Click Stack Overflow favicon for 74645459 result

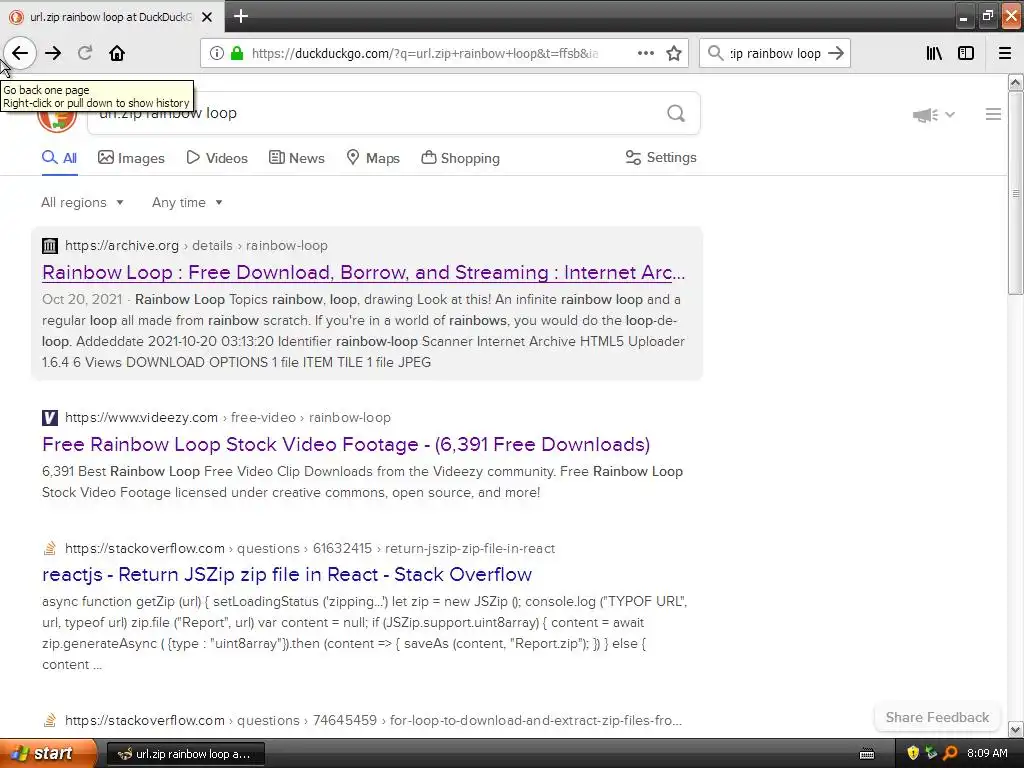coord(50,720)
